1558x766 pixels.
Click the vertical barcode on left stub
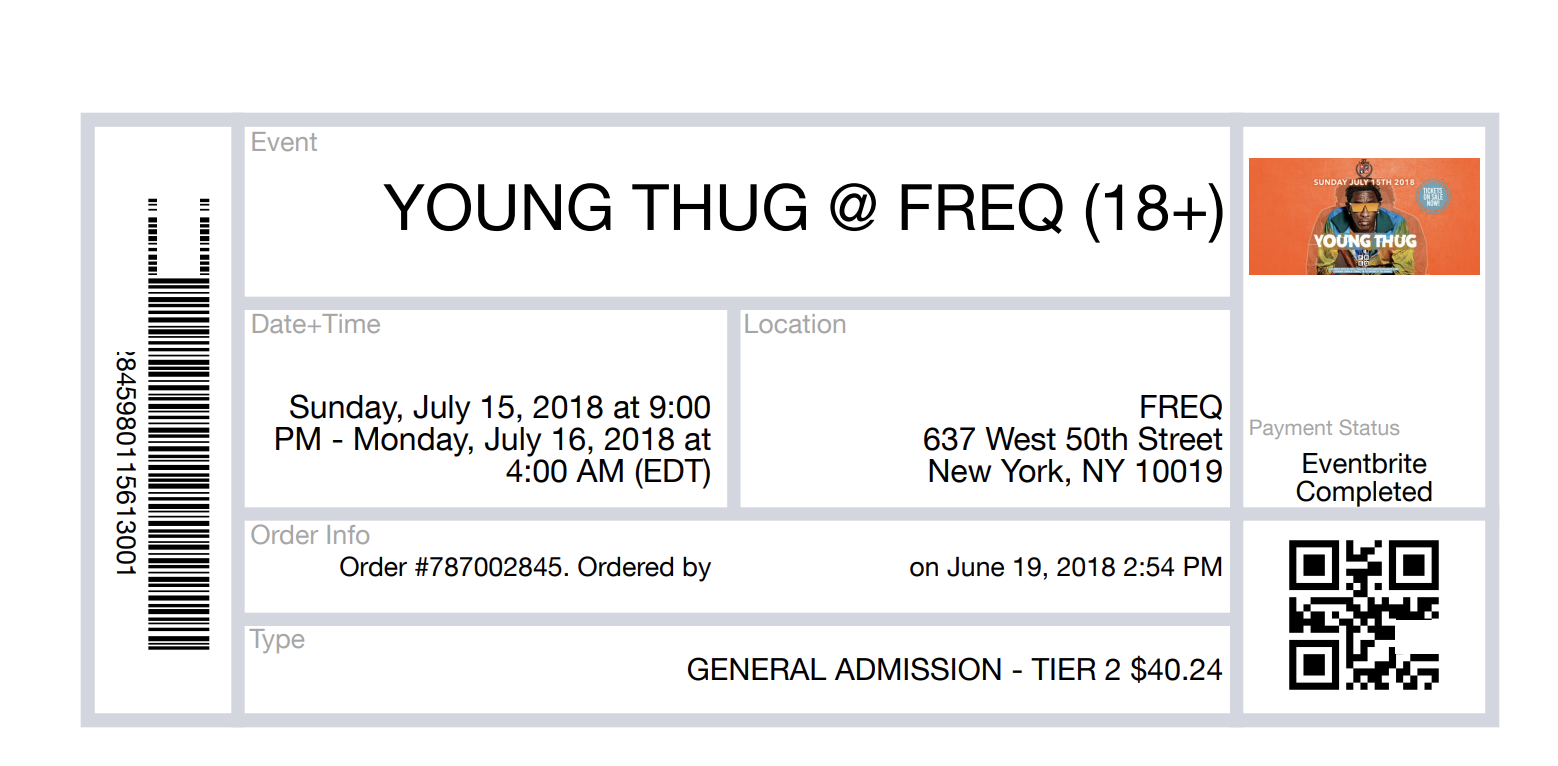pos(179,424)
